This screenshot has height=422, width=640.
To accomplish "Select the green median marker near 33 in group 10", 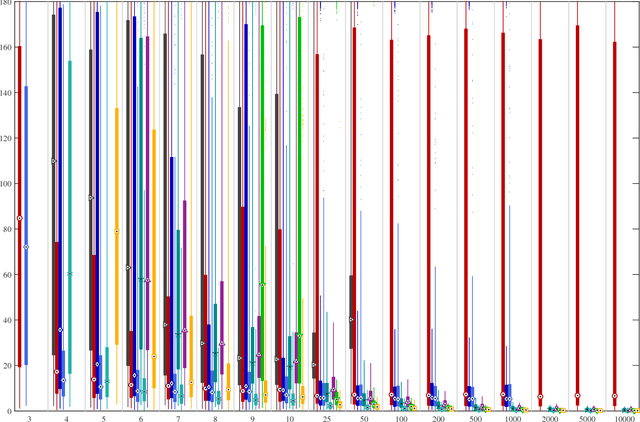I will (x=300, y=335).
